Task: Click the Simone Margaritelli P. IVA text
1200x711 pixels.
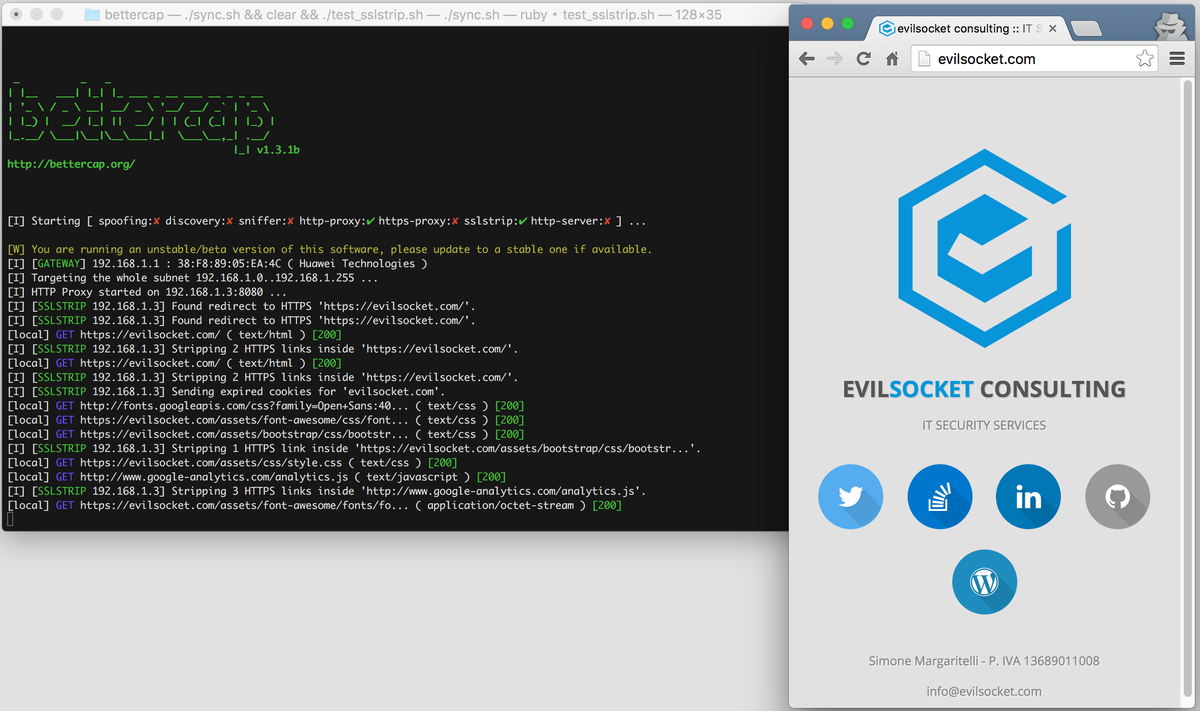Action: click(984, 661)
